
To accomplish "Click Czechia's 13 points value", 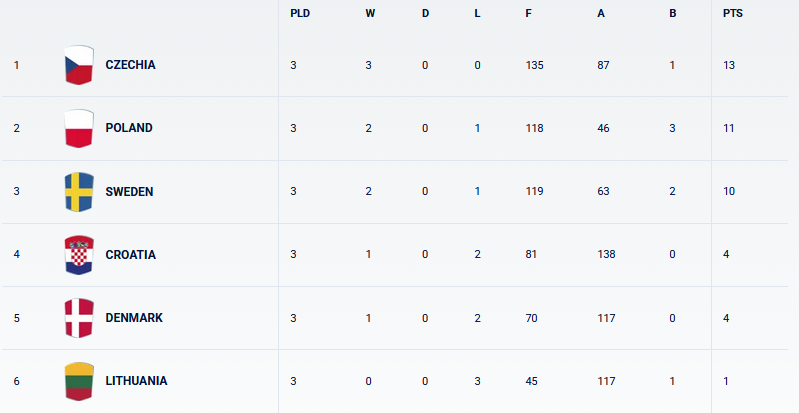I will 728,65.
